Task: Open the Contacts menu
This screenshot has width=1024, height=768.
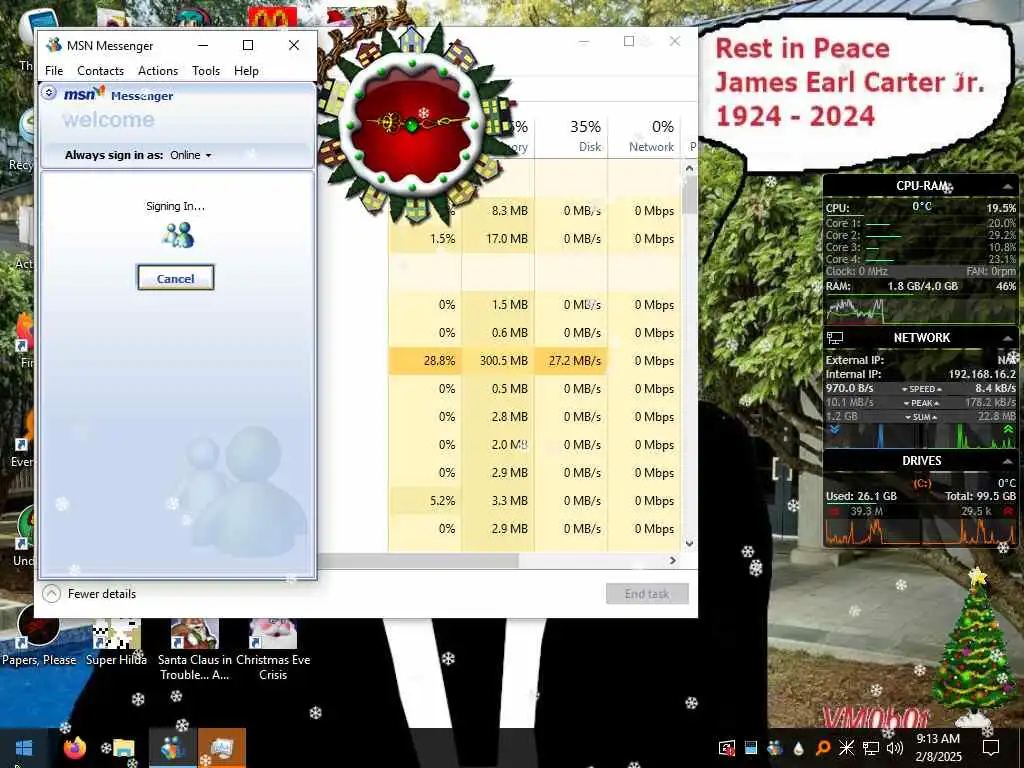Action: [101, 71]
